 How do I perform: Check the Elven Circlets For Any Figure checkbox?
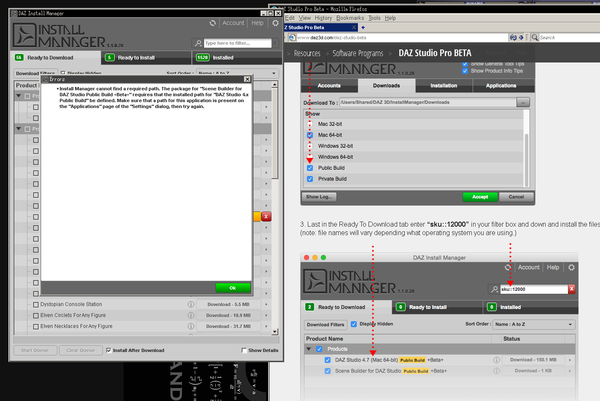tap(36, 316)
